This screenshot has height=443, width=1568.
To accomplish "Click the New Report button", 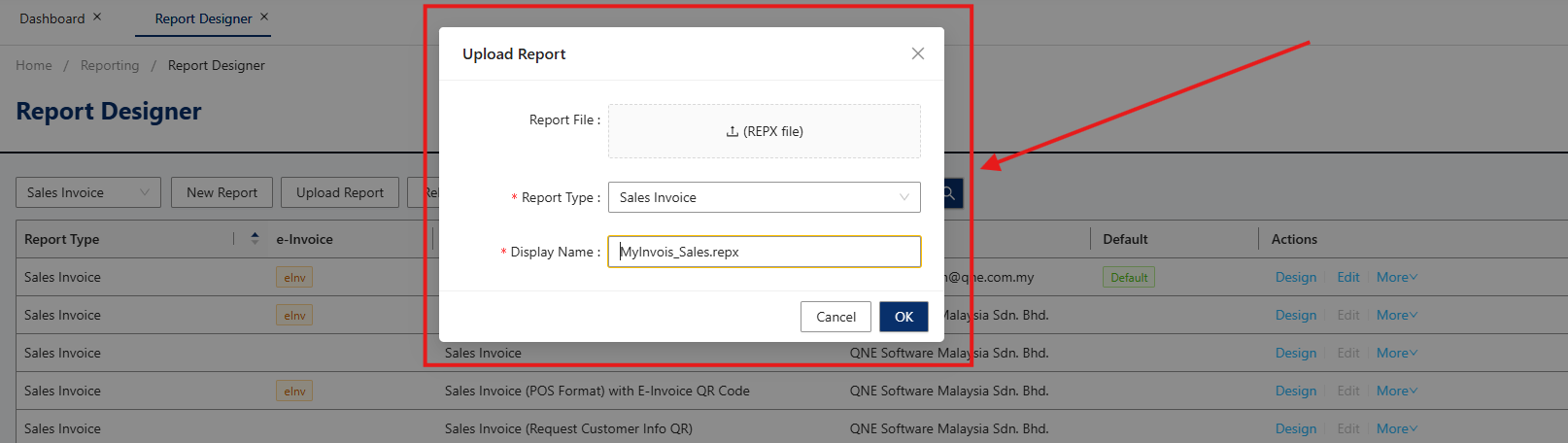I will (222, 192).
